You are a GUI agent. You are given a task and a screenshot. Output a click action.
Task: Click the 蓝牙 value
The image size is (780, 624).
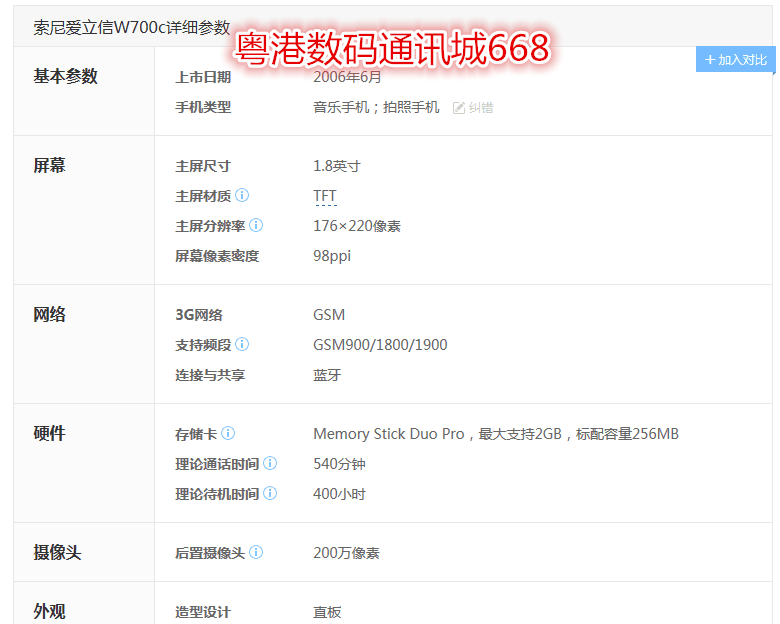[x=327, y=375]
